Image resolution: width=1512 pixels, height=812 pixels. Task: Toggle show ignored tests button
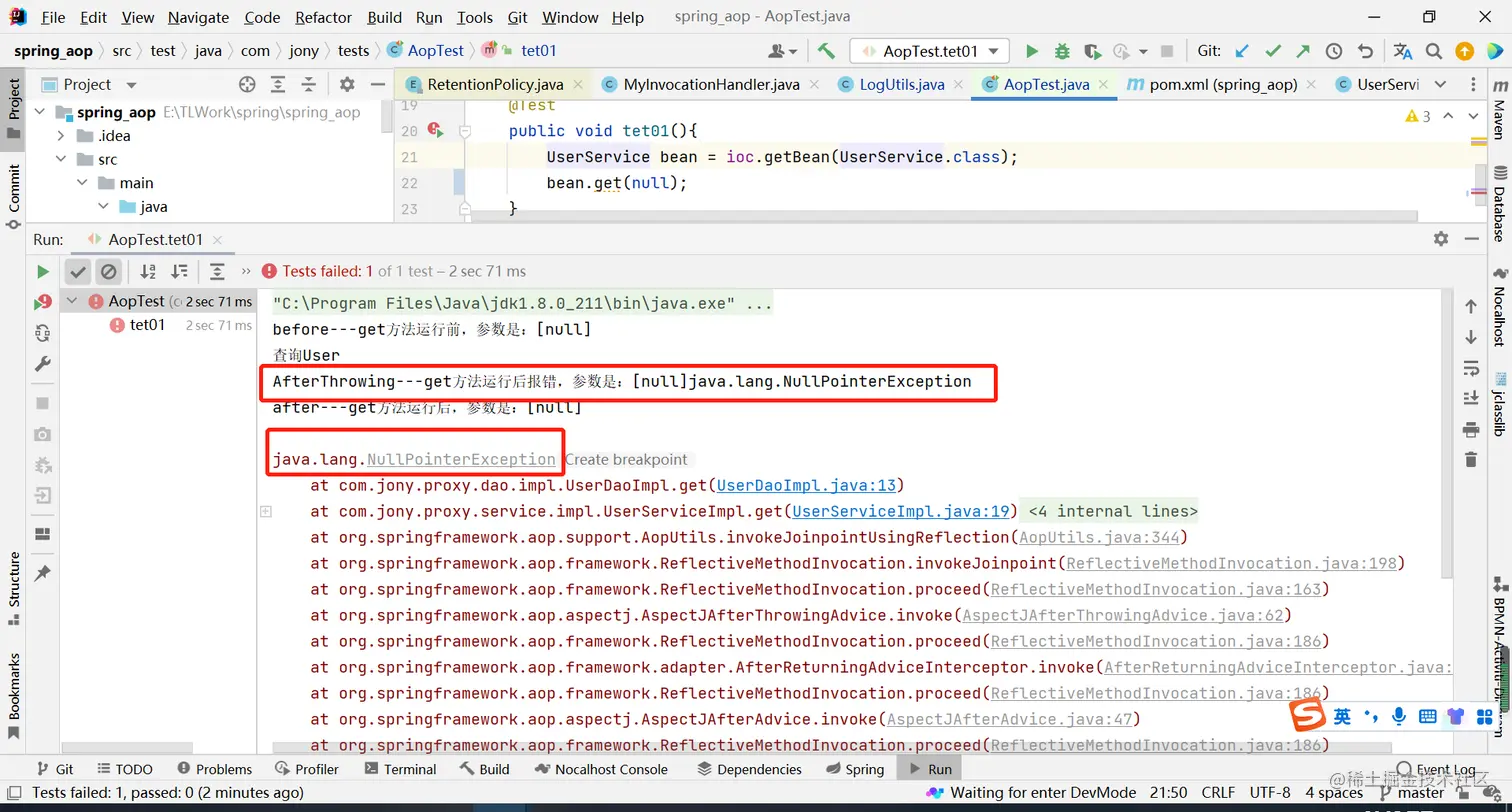pyautogui.click(x=109, y=271)
